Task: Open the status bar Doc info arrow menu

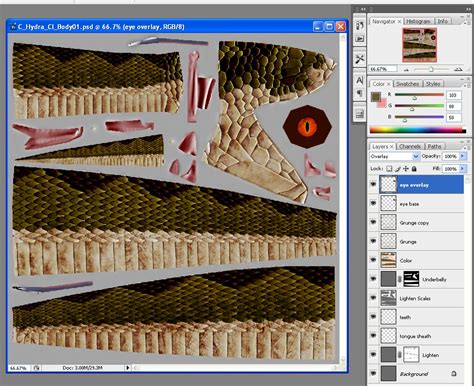Action: 127,368
